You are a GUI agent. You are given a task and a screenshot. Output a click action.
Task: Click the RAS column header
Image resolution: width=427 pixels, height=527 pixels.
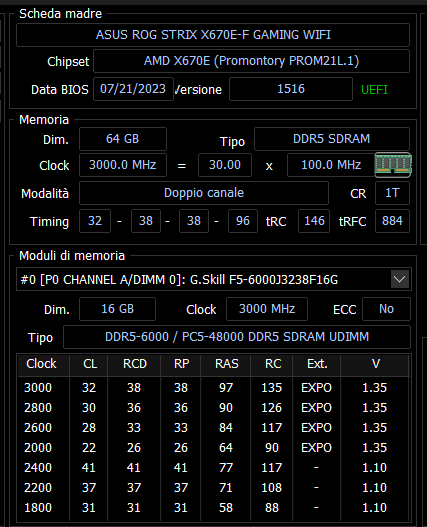click(x=226, y=364)
